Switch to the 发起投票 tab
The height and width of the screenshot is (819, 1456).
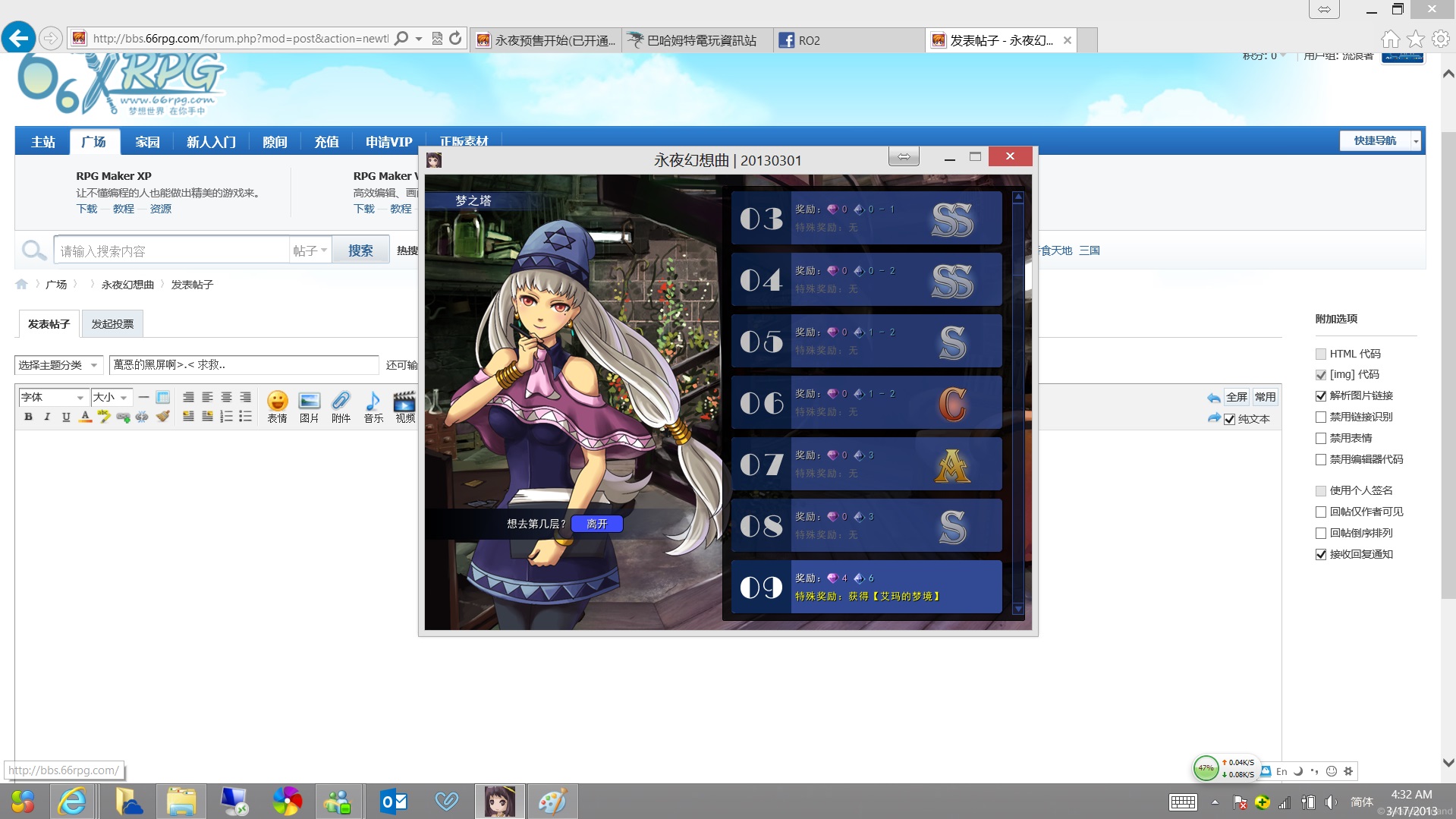(112, 324)
